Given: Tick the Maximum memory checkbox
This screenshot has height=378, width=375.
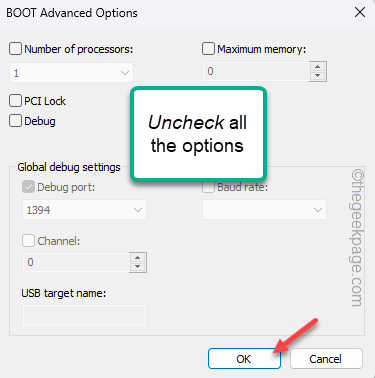Looking at the screenshot, I should 208,49.
